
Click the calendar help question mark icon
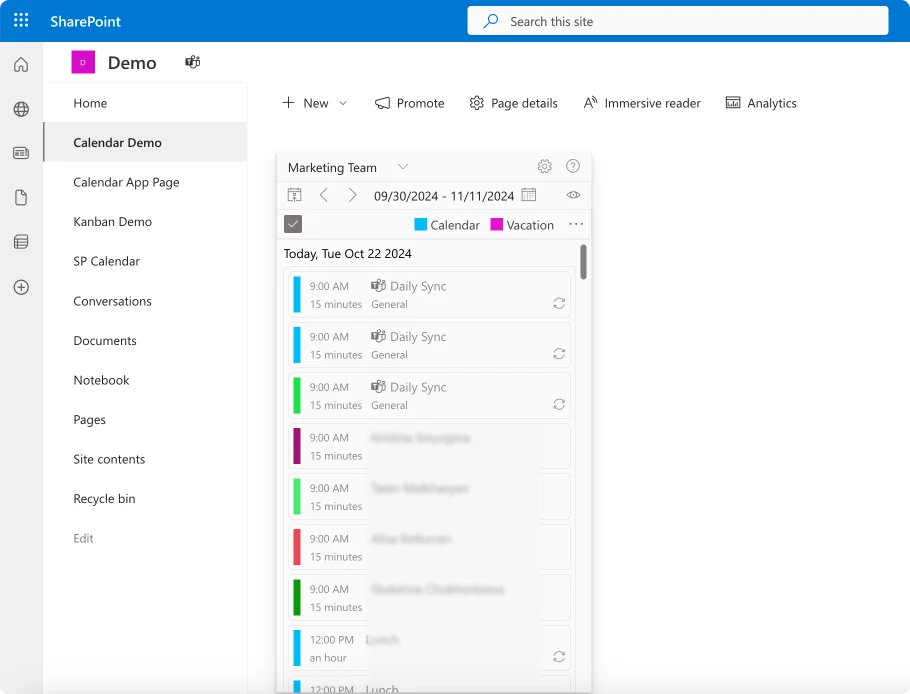(573, 167)
